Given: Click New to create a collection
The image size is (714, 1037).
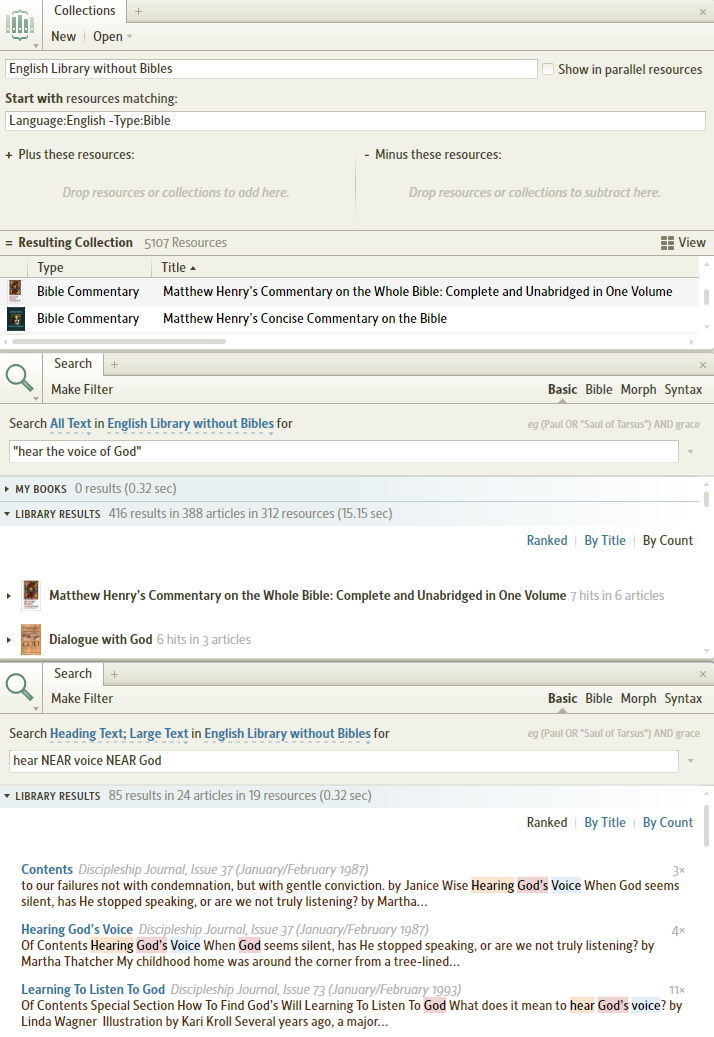Looking at the screenshot, I should pyautogui.click(x=63, y=36).
